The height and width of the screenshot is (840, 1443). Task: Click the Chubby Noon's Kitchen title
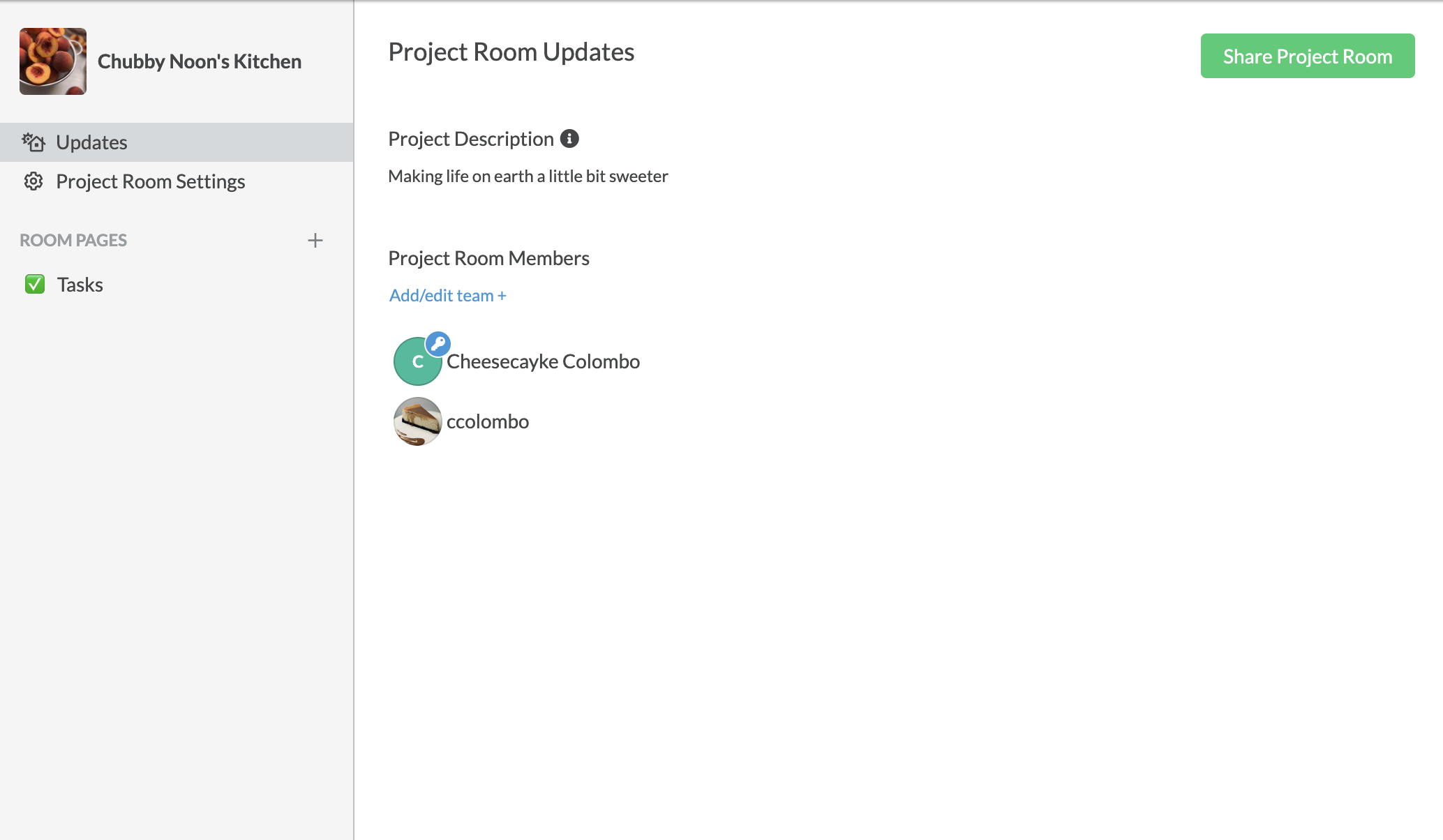(200, 61)
